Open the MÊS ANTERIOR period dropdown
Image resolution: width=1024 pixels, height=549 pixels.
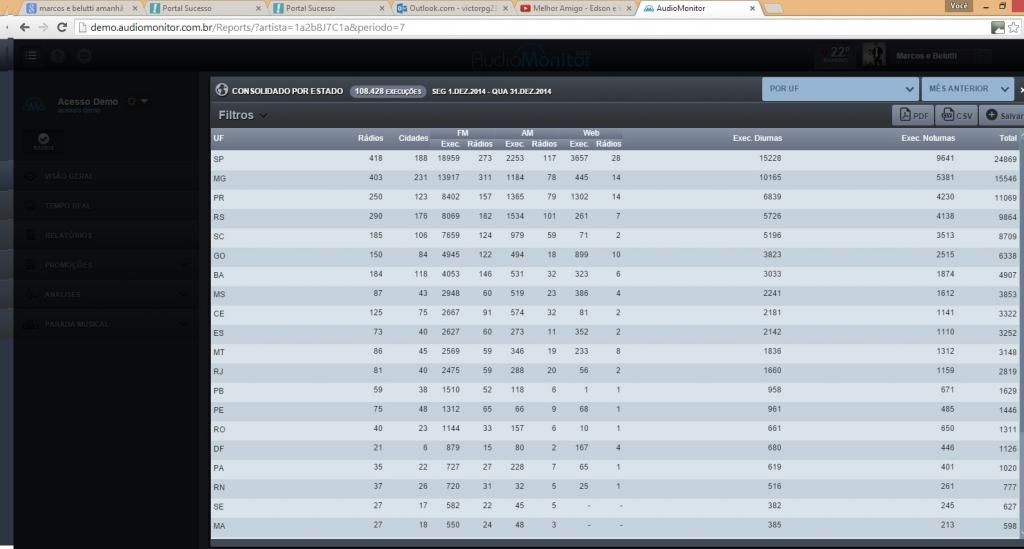click(965, 89)
